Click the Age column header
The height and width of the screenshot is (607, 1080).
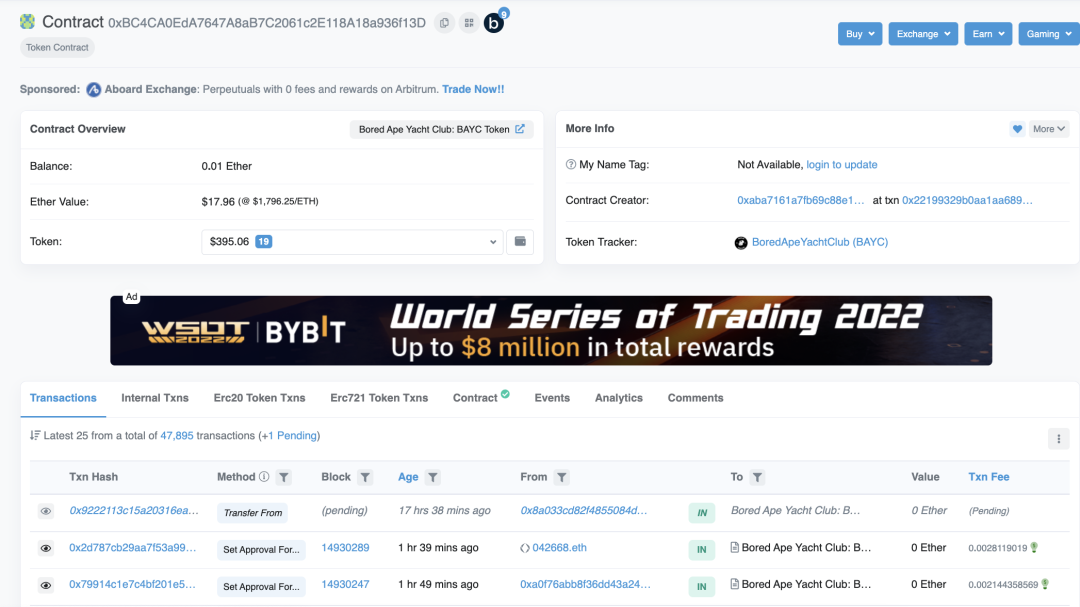click(x=408, y=477)
